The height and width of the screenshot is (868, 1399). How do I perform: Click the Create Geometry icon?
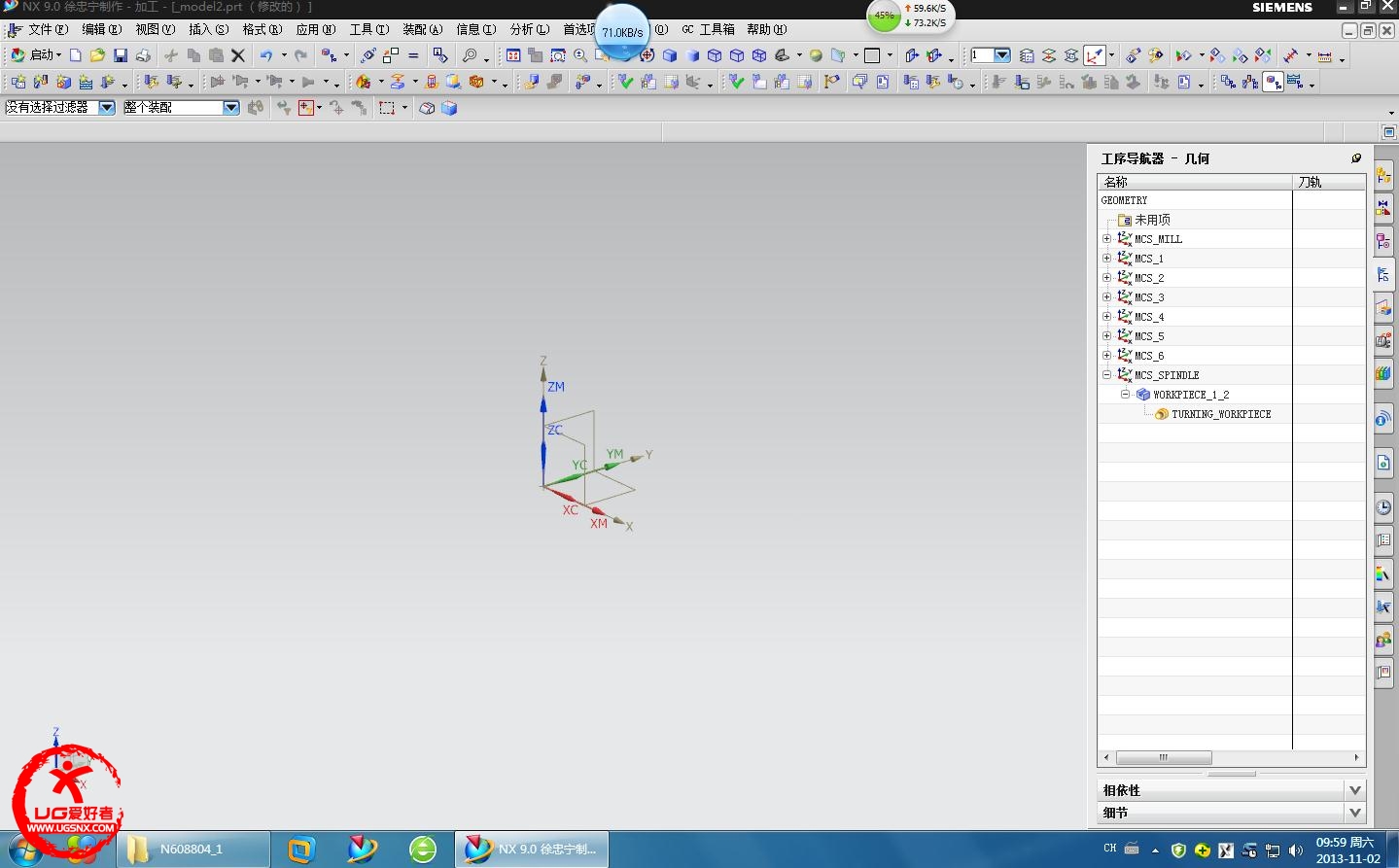coord(63,83)
